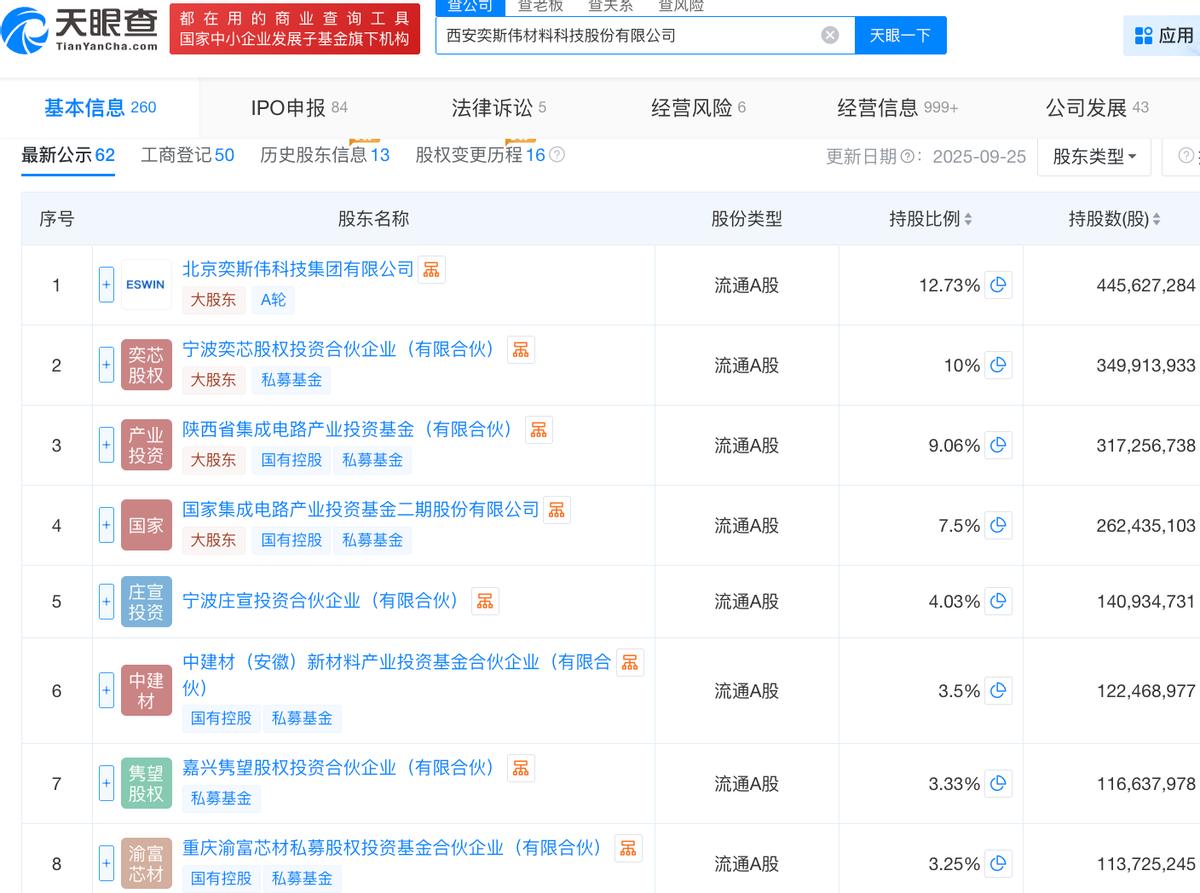Image resolution: width=1200 pixels, height=893 pixels.
Task: Expand row 3 陕西省集成电路产业投资基金
Action: 106,445
